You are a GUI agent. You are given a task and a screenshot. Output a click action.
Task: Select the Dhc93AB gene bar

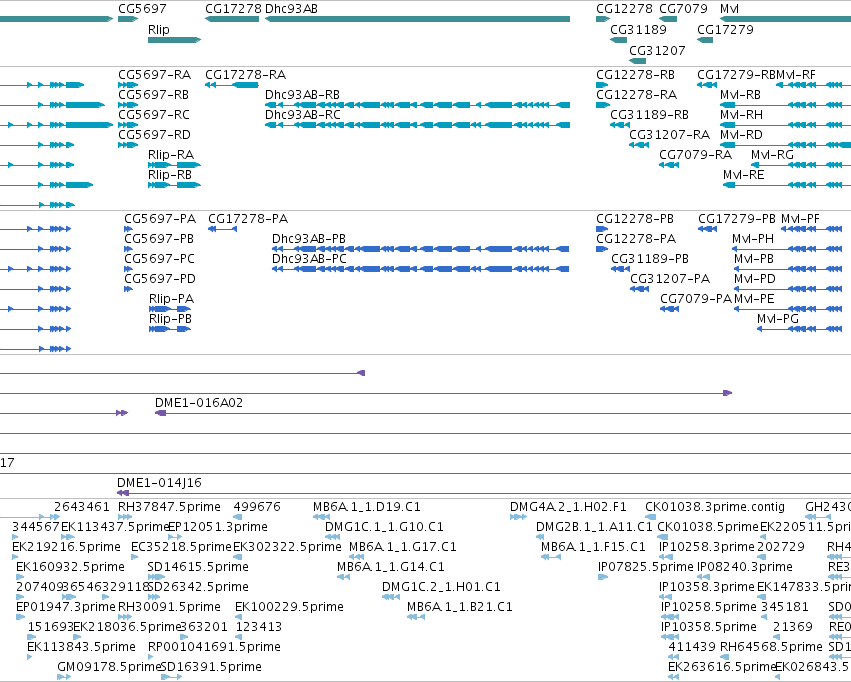(x=417, y=19)
